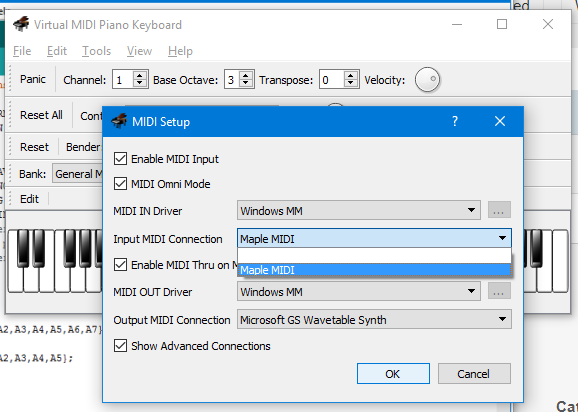Click the question mark help button in MIDI Setup
The width and height of the screenshot is (578, 412).
point(455,121)
